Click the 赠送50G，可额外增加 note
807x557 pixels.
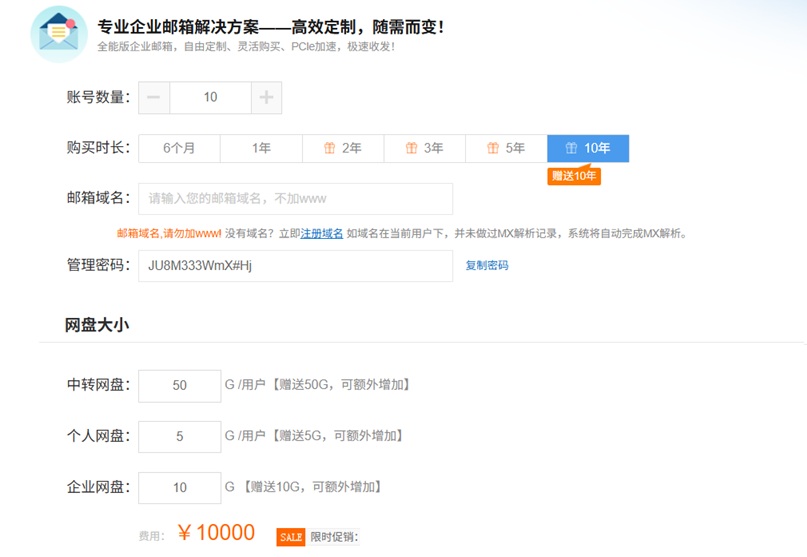341,385
